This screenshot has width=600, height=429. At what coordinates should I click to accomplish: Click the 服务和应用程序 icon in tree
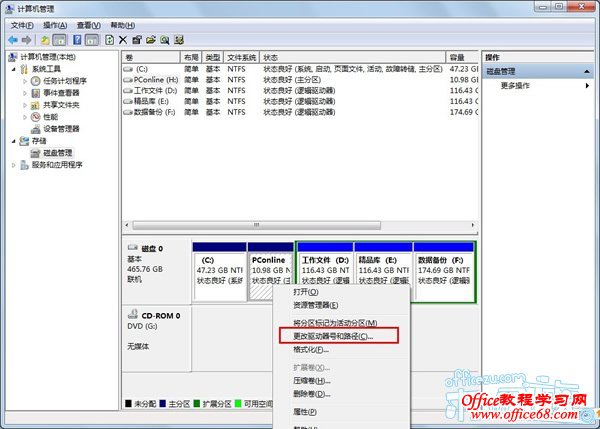(x=24, y=165)
